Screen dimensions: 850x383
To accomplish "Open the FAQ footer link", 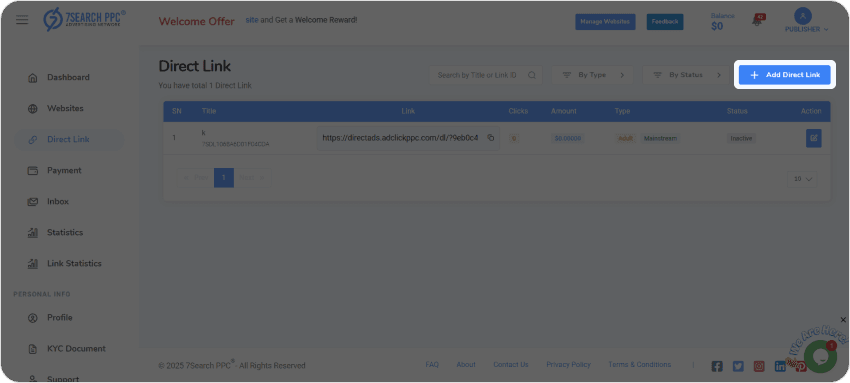I will tap(432, 365).
